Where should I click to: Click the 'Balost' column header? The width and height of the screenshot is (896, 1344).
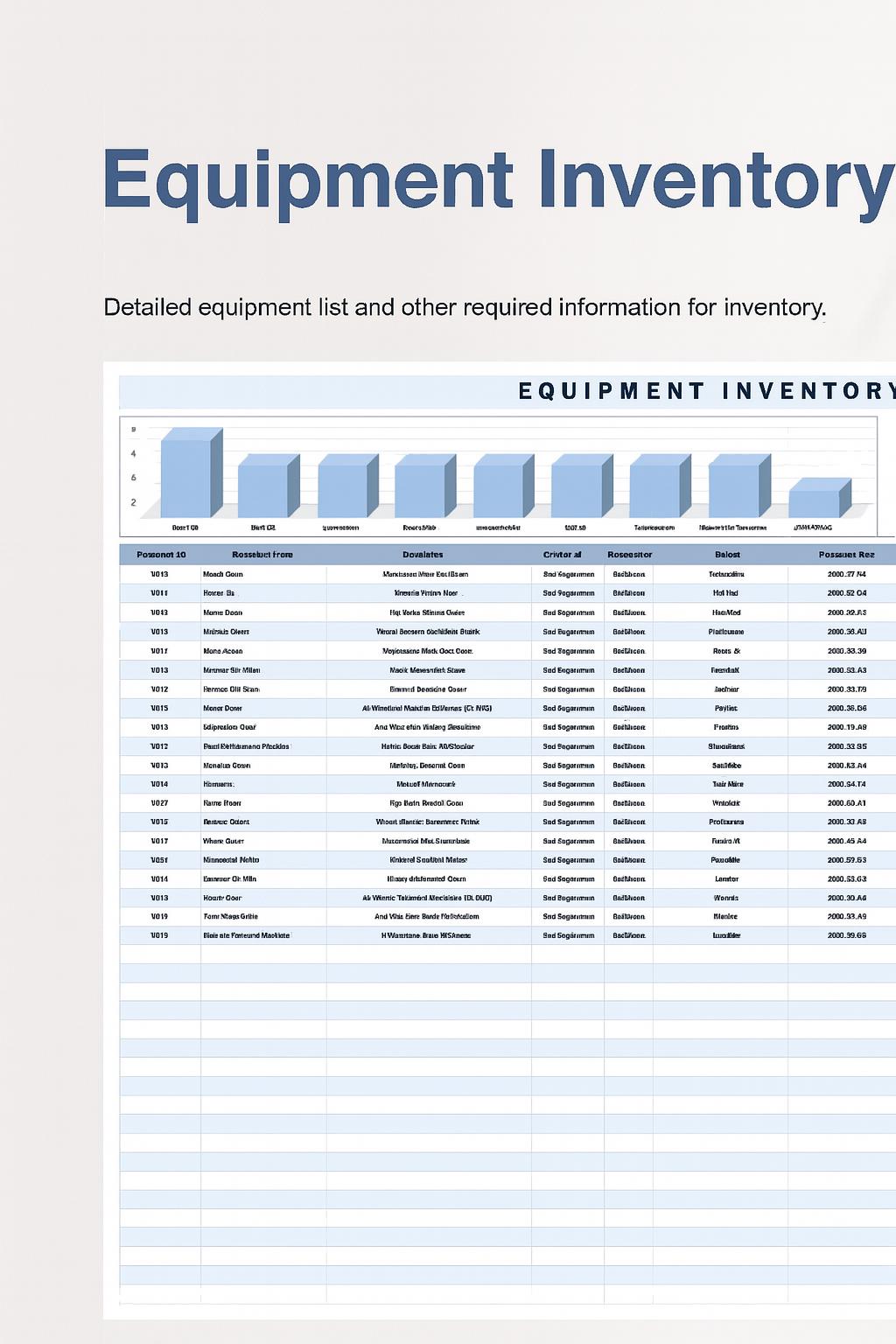click(727, 555)
